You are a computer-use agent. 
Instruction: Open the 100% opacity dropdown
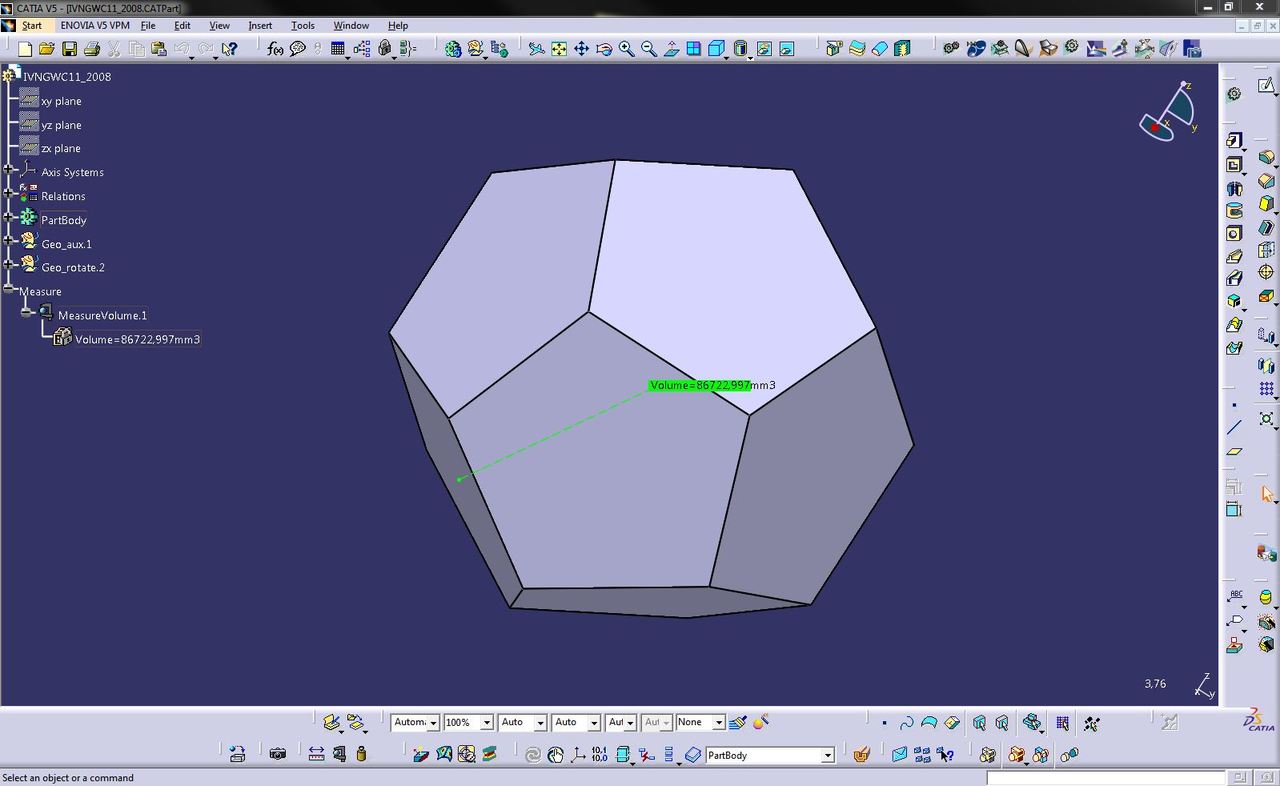tap(486, 722)
